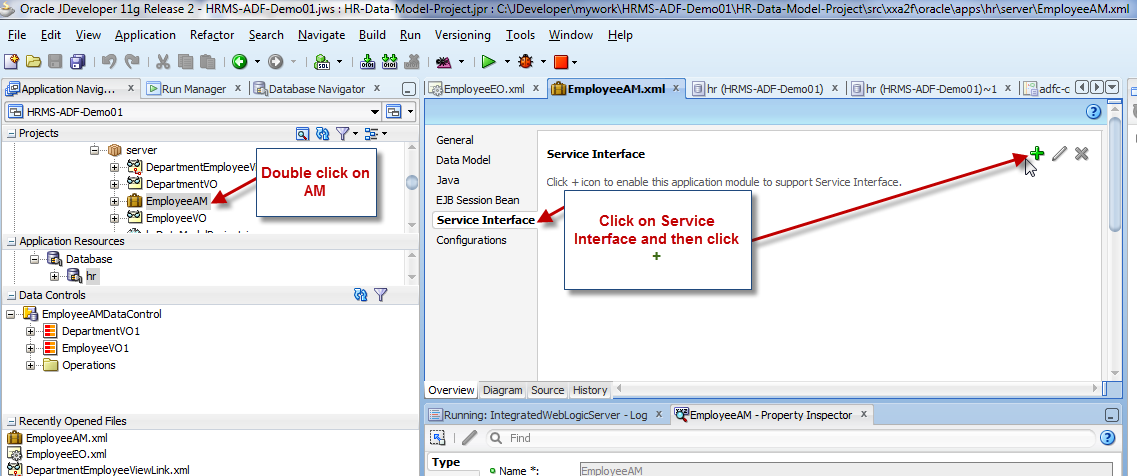1137x476 pixels.
Task: Start debugging with the ladybug icon
Action: 526,62
